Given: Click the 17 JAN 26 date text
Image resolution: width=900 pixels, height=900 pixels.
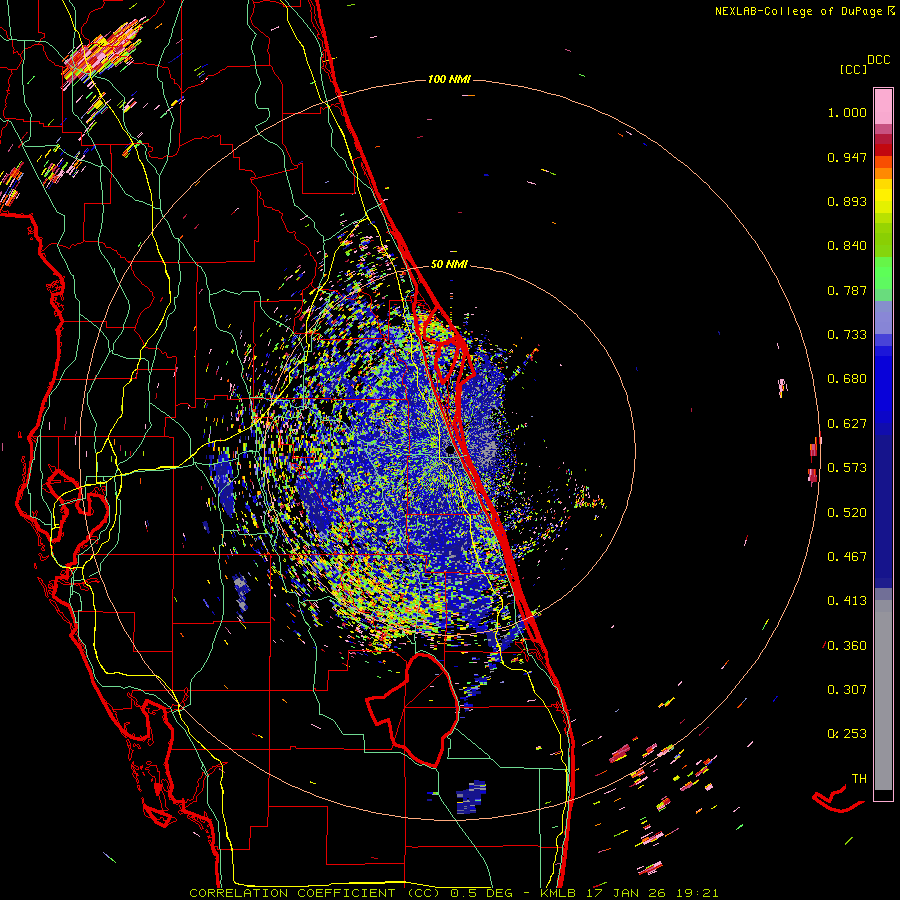Looking at the screenshot, I should (x=625, y=893).
